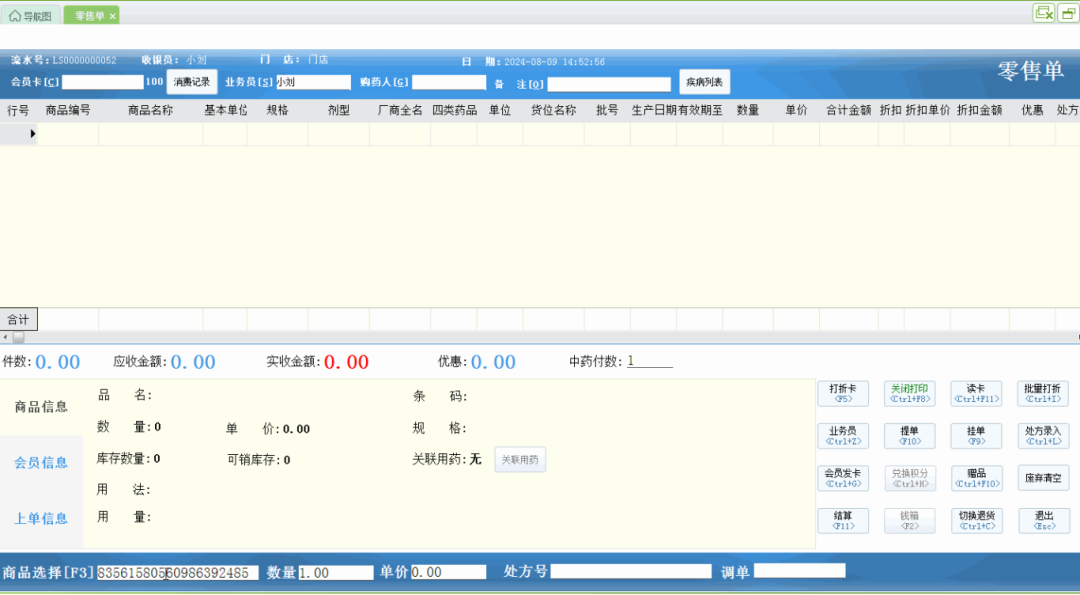The width and height of the screenshot is (1080, 595).
Task: Select the 零售单 tab
Action: [x=88, y=16]
